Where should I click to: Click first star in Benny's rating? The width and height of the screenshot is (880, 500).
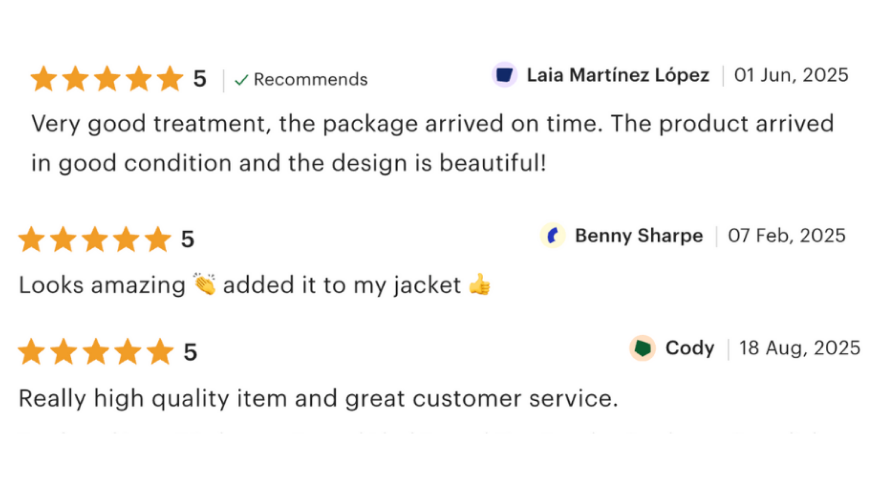[x=31, y=240]
